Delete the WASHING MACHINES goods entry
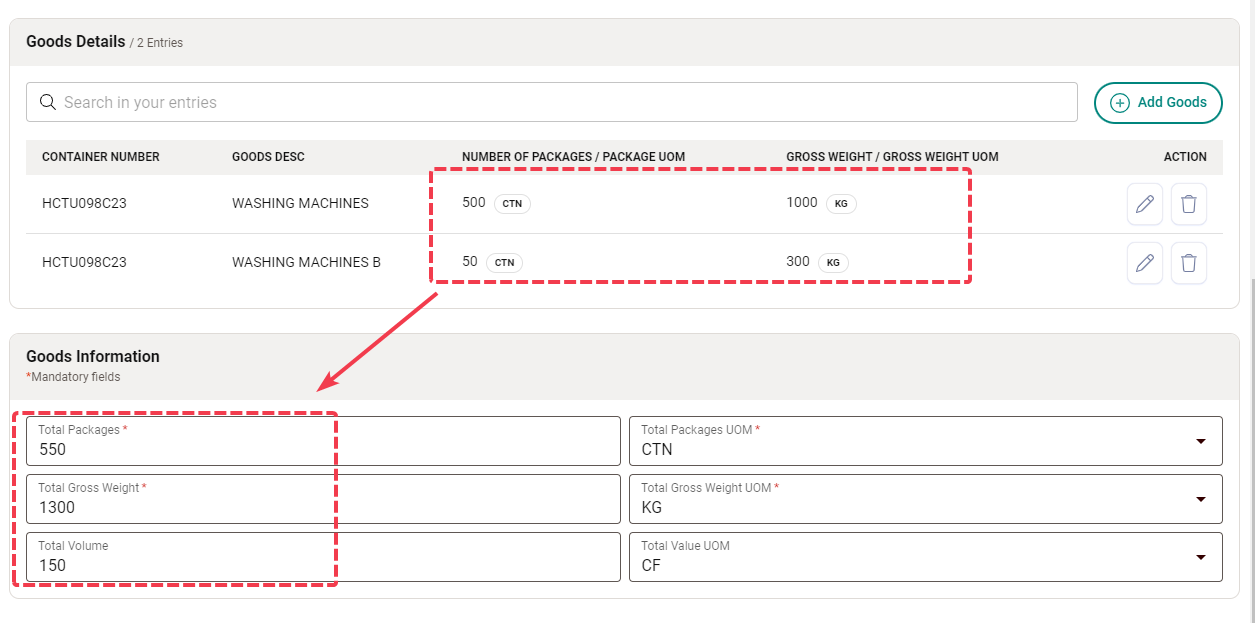 coord(1188,204)
